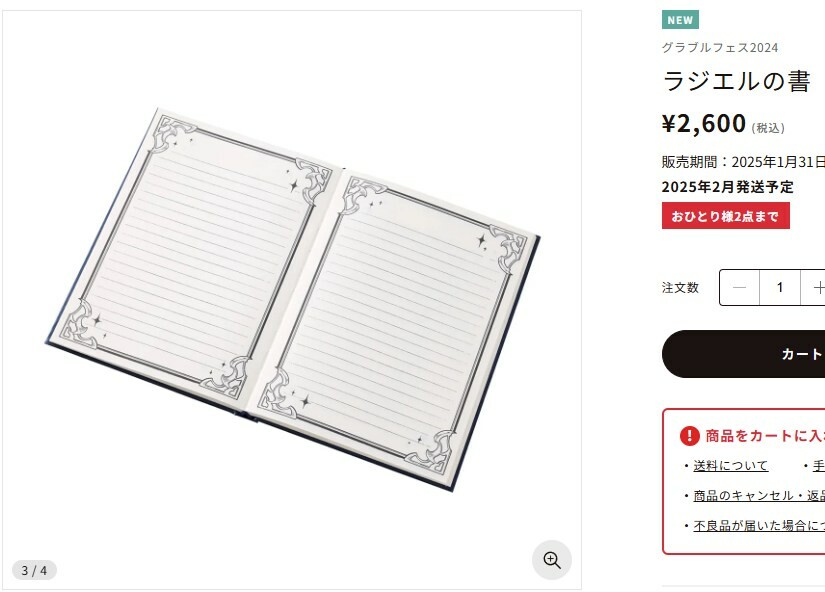Screen dimensions: 825x592
Task: Click the 2025年2月発送予定 shipping notice
Action: click(727, 187)
